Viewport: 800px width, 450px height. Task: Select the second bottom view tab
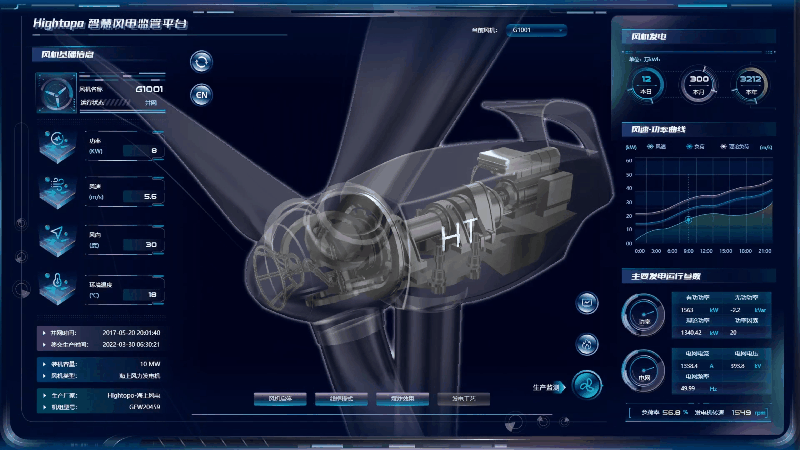point(341,398)
